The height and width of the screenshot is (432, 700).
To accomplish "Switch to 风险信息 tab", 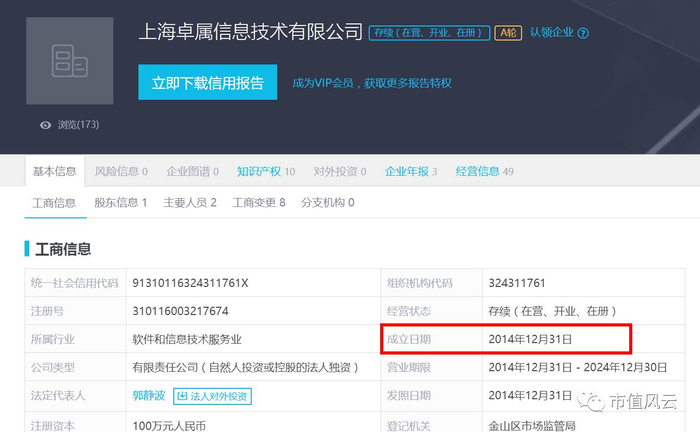I will coord(121,171).
